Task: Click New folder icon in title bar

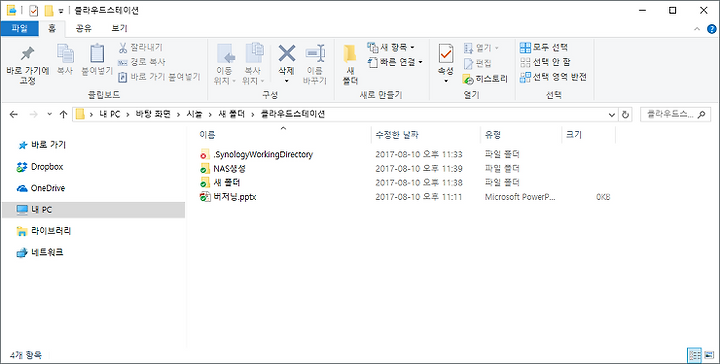Action: click(49, 11)
